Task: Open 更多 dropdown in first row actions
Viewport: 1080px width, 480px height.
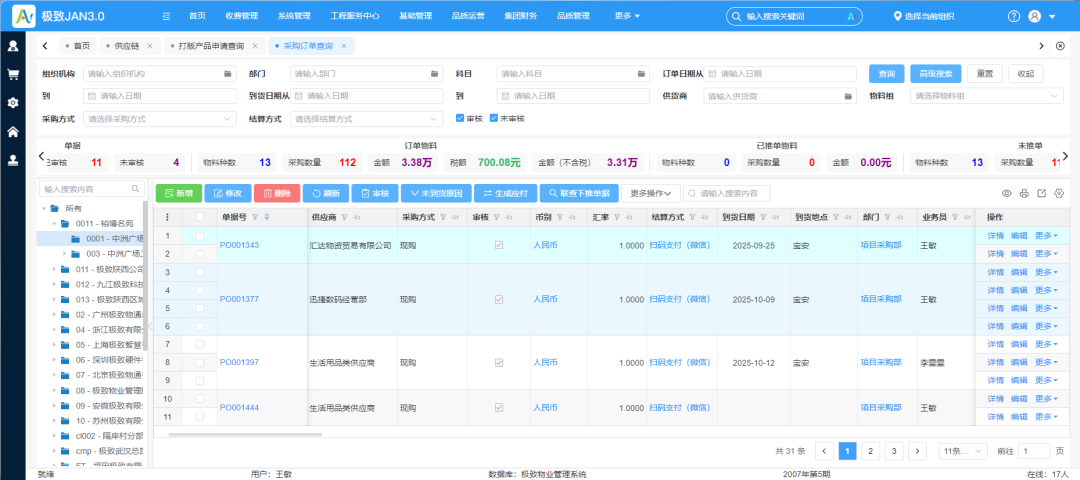Action: (x=1046, y=236)
